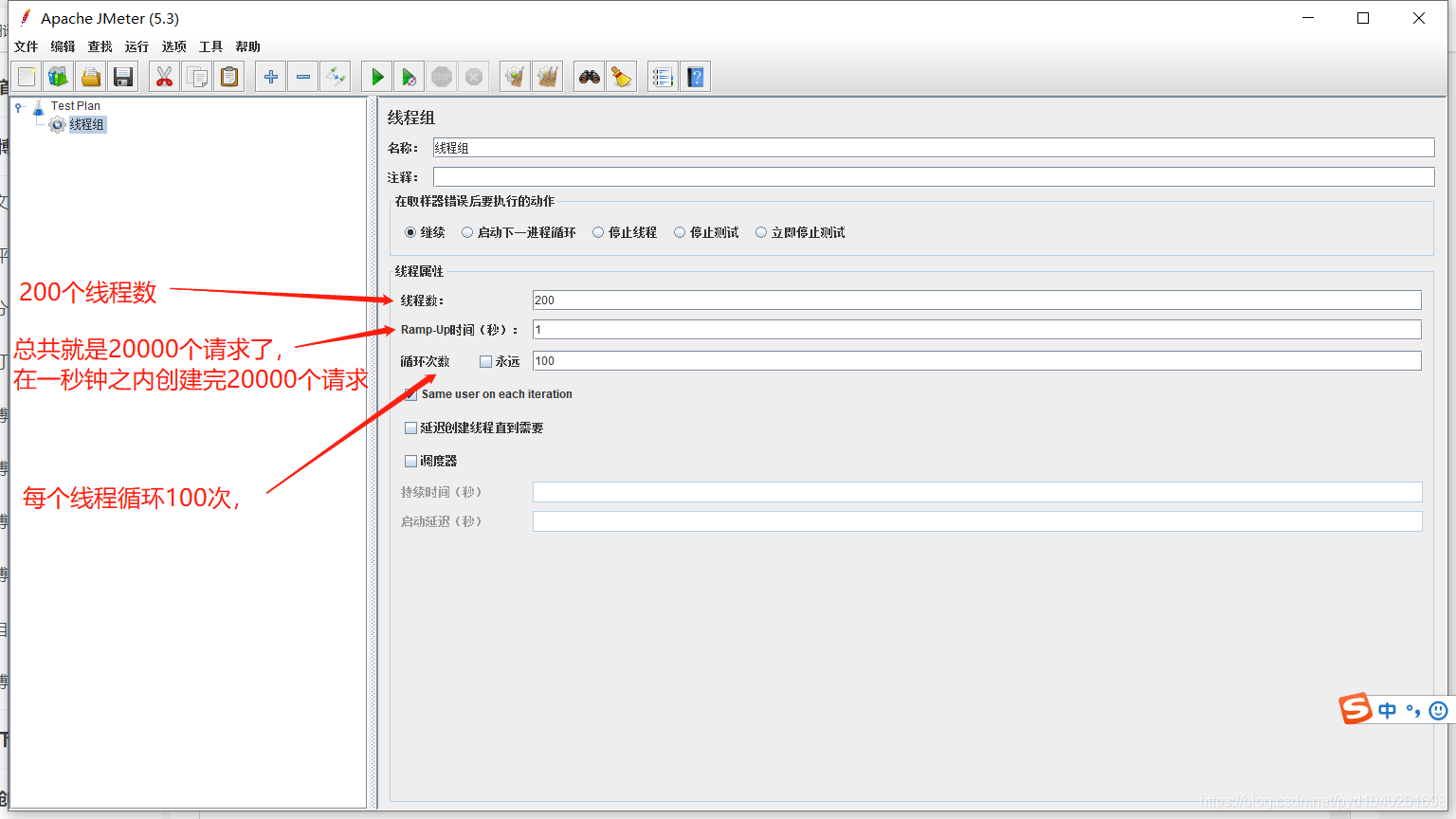Select 启动下一进程循环 radio option
This screenshot has height=819, width=1456.
coord(467,232)
